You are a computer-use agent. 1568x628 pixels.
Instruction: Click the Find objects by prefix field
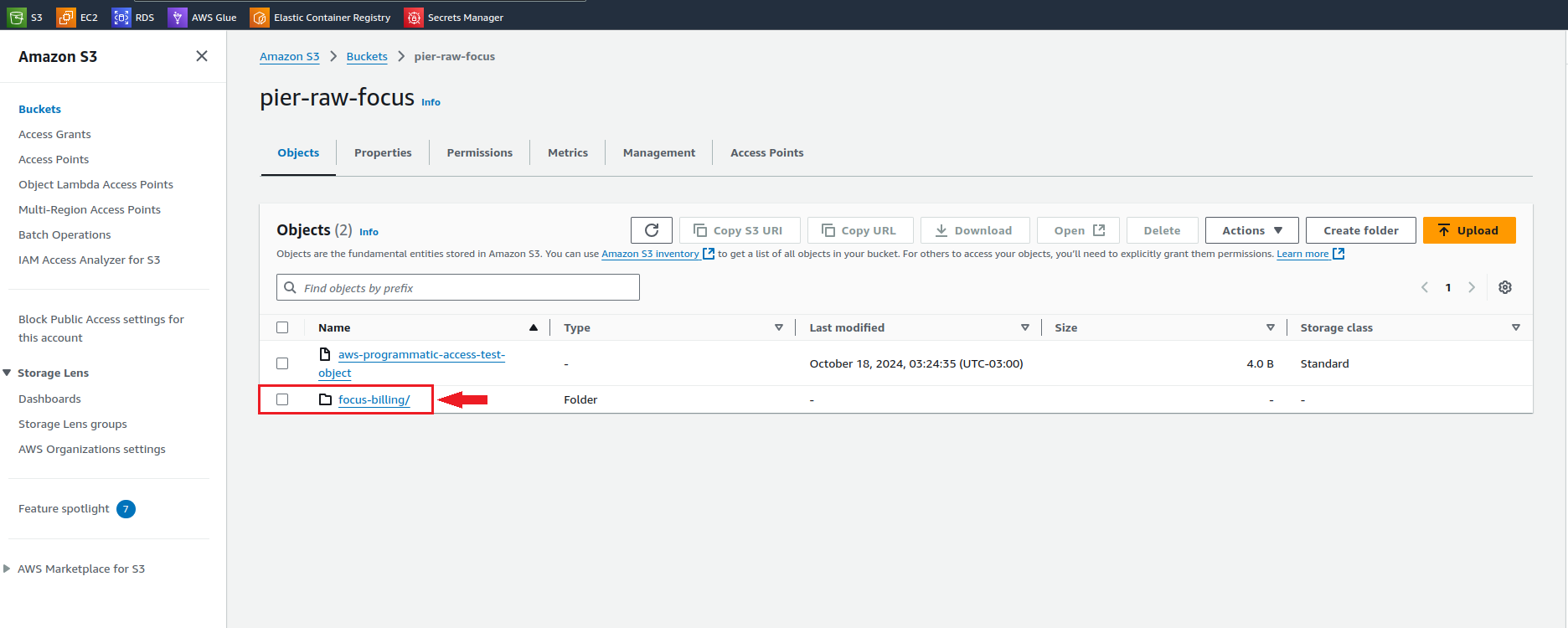click(465, 287)
